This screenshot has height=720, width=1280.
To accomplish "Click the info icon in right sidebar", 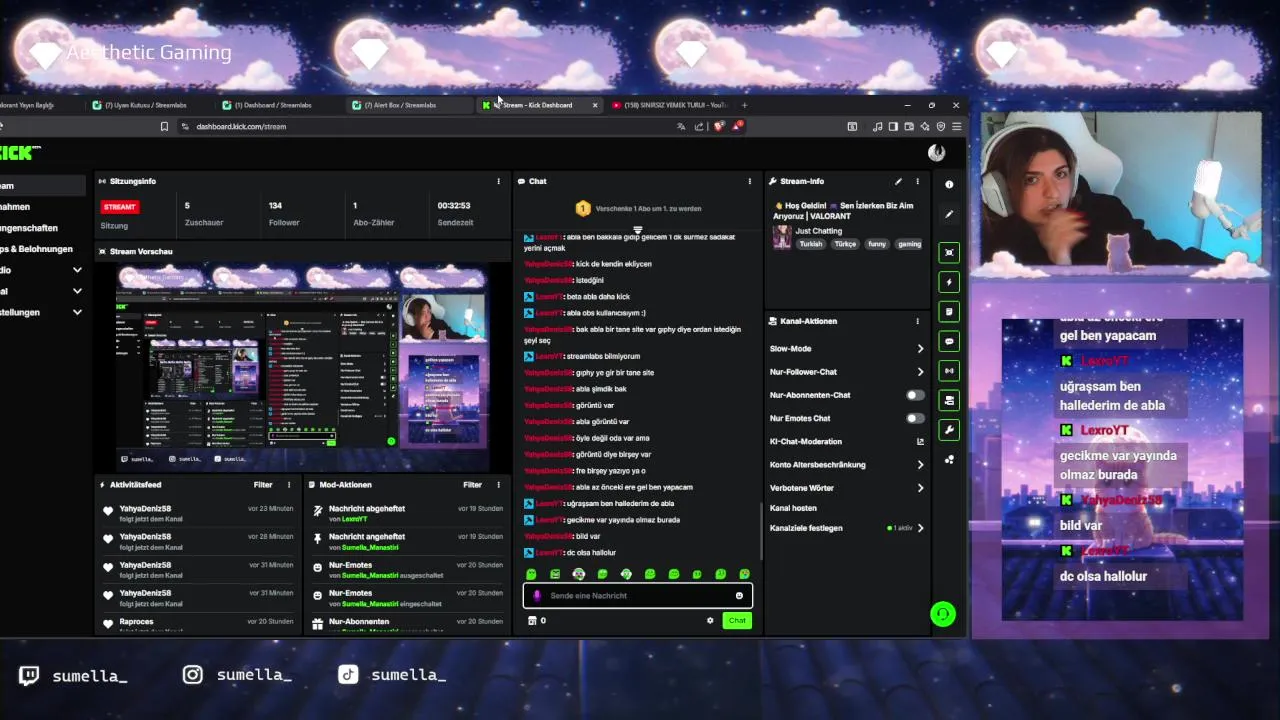I will click(x=949, y=184).
